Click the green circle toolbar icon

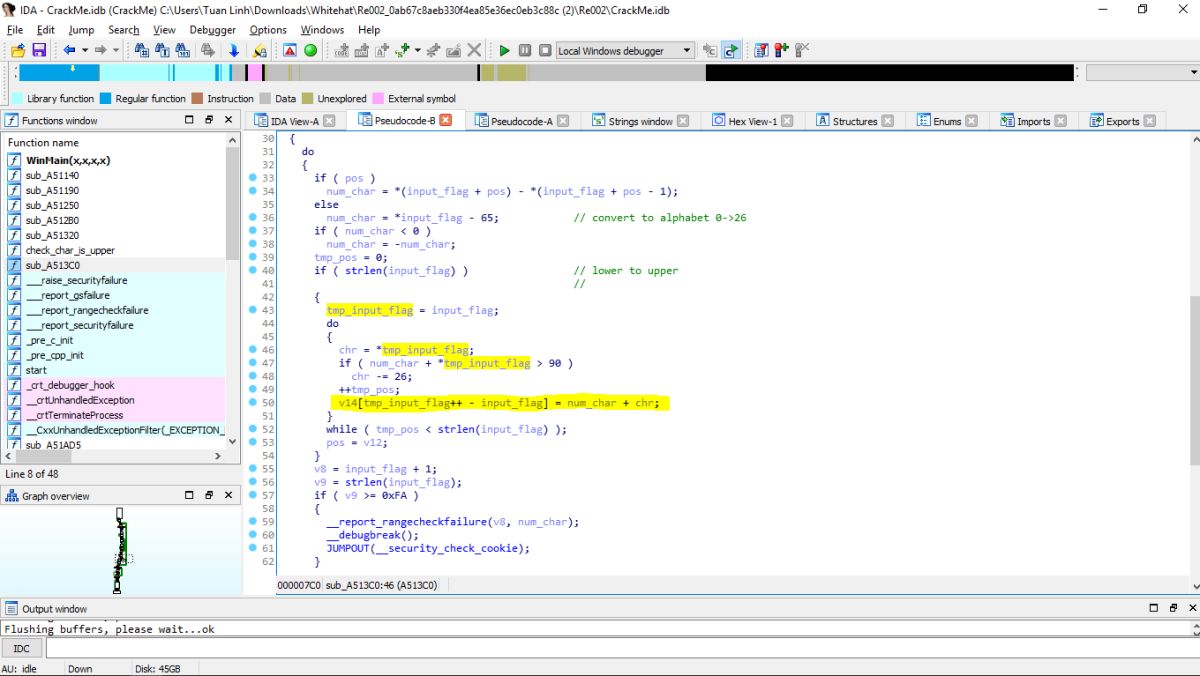310,50
